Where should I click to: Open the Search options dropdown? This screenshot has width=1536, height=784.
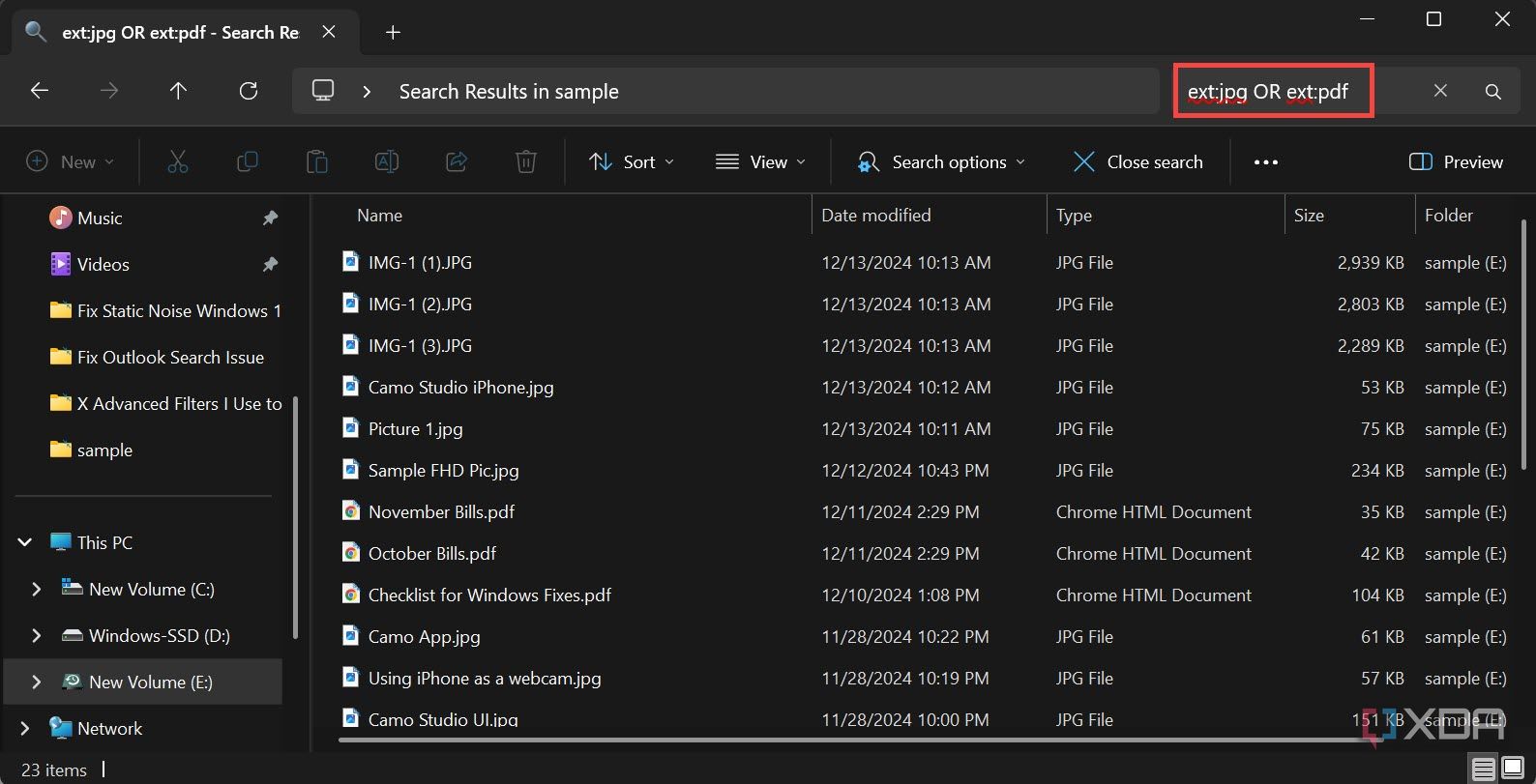tap(941, 161)
